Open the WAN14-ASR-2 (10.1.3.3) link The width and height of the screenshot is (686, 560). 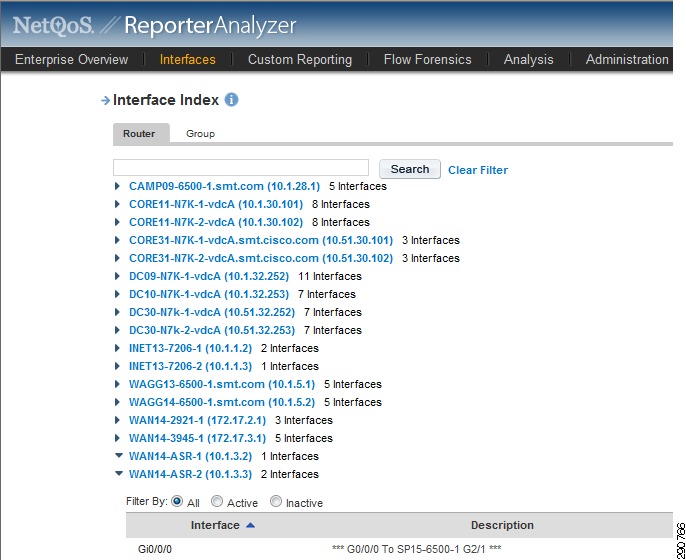(x=190, y=474)
